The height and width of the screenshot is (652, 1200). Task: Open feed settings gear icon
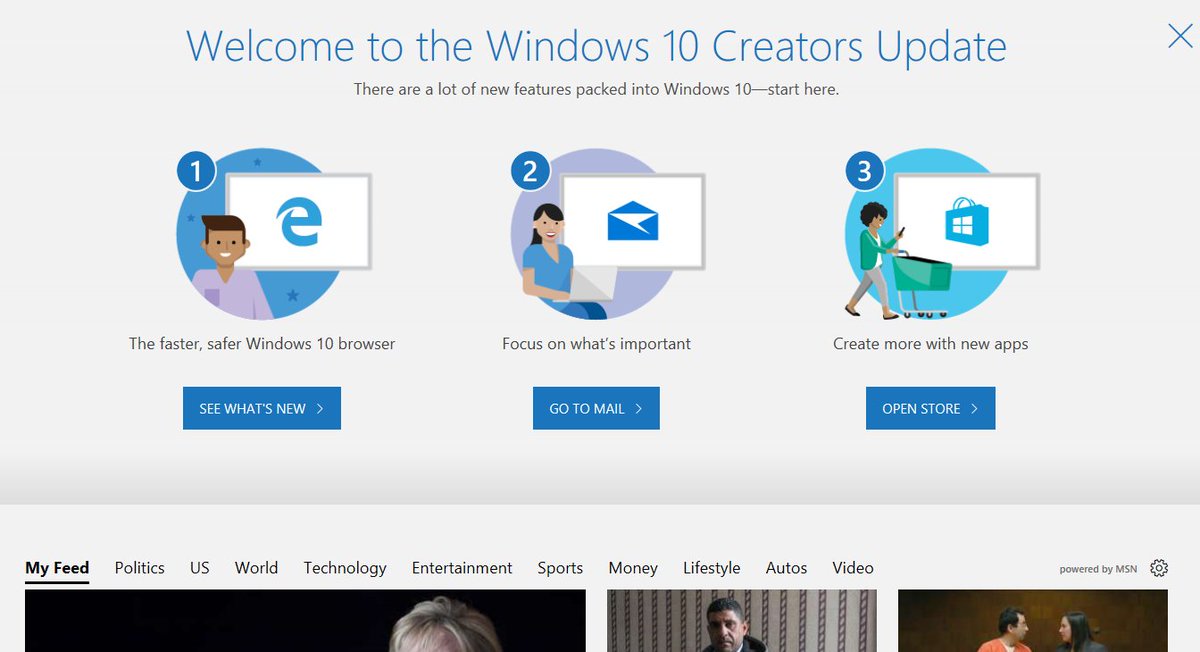point(1159,568)
